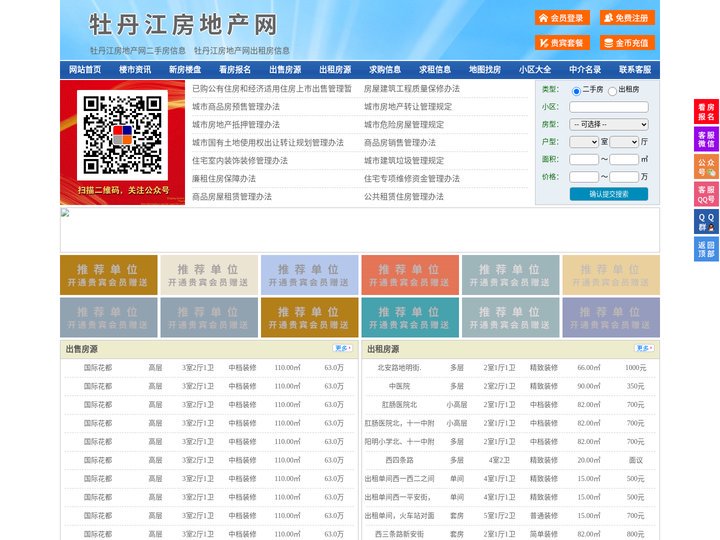720x540 pixels.
Task: Click the minimum 面积 input field
Action: click(x=584, y=159)
